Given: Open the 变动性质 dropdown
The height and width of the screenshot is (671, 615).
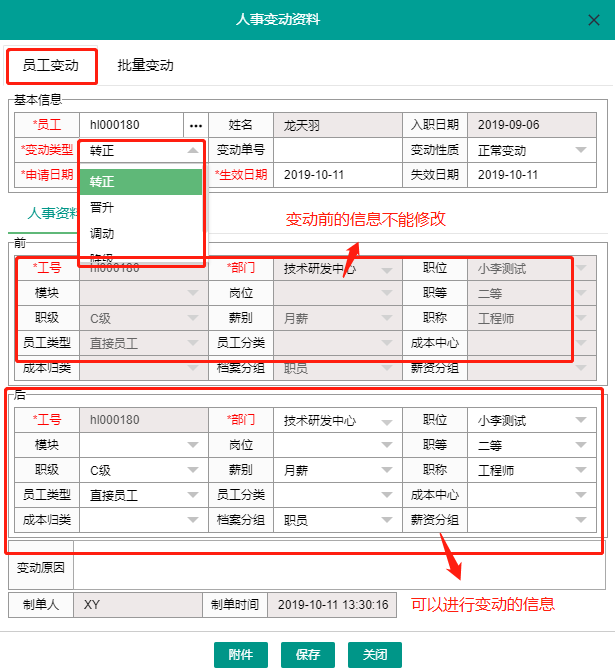Looking at the screenshot, I should click(581, 151).
